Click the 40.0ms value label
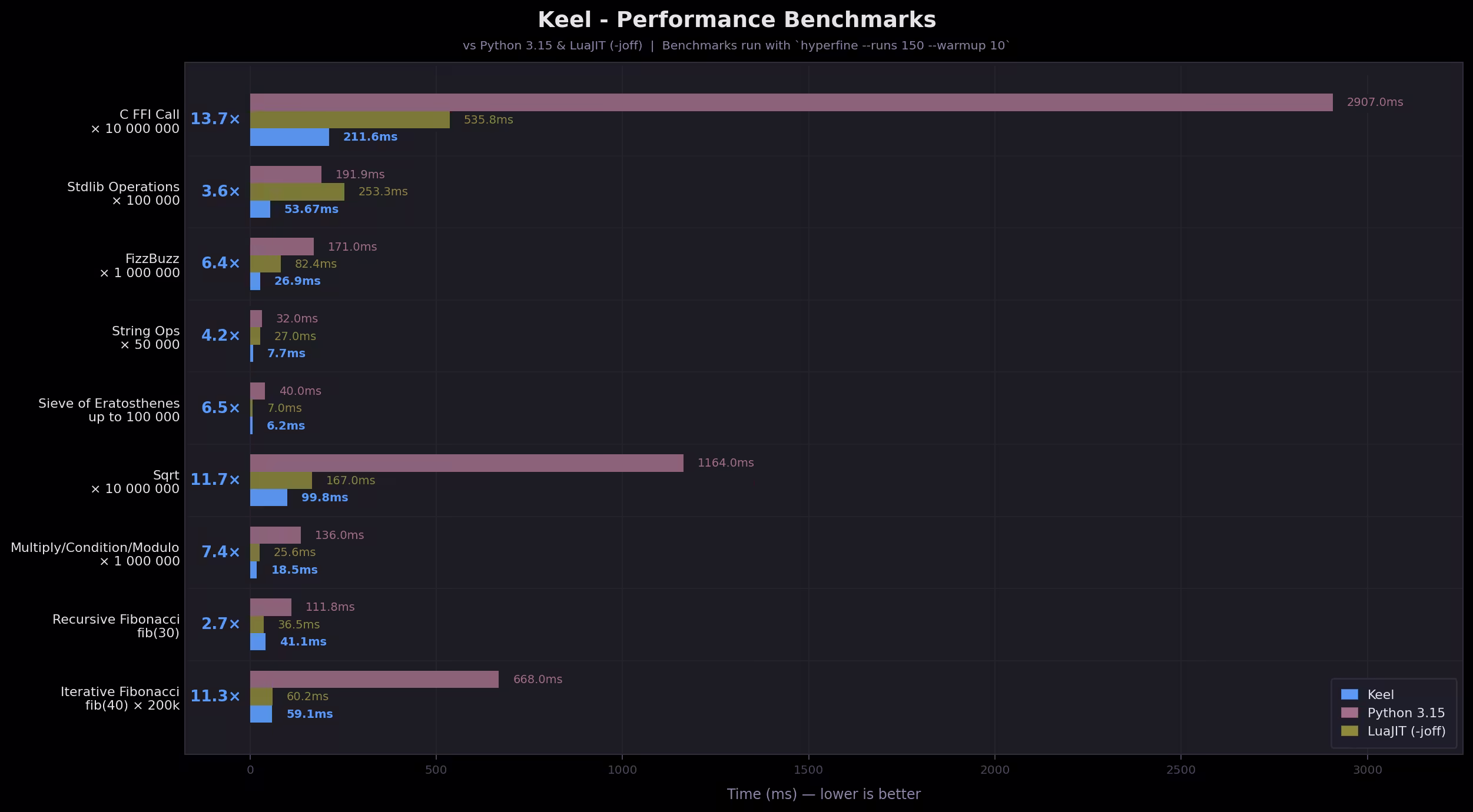Viewport: 1473px width, 812px height. 300,391
